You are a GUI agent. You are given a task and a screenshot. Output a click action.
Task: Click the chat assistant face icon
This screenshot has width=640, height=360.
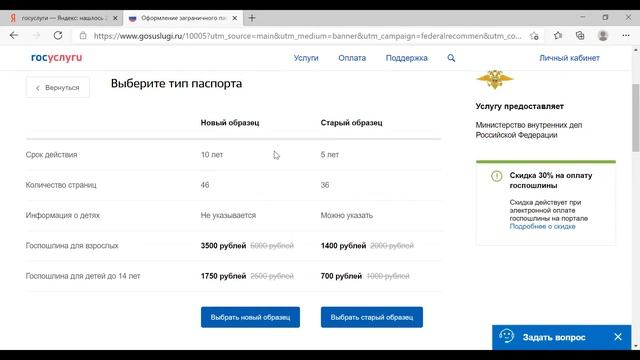pyautogui.click(x=506, y=336)
